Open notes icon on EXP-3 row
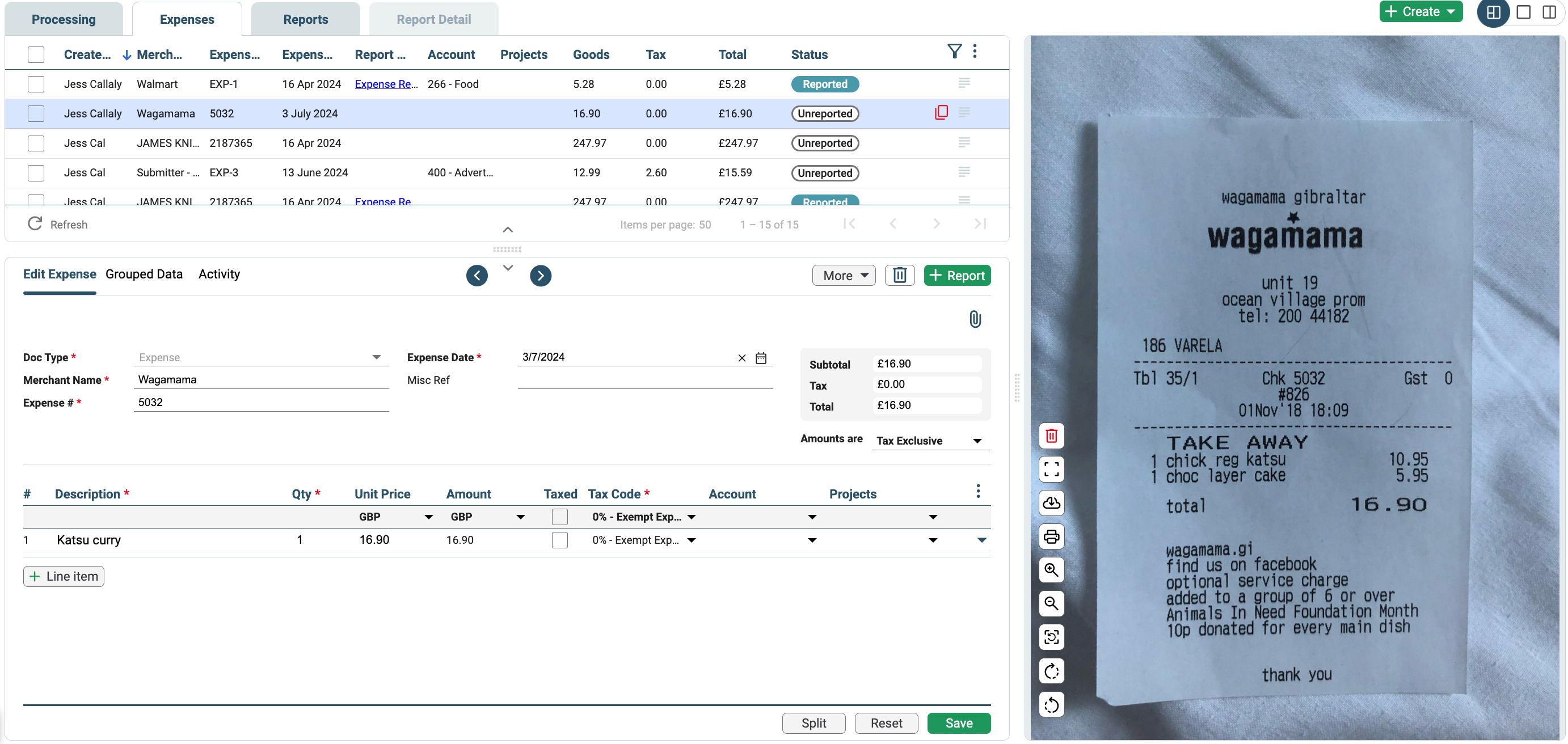1568x744 pixels. (964, 172)
